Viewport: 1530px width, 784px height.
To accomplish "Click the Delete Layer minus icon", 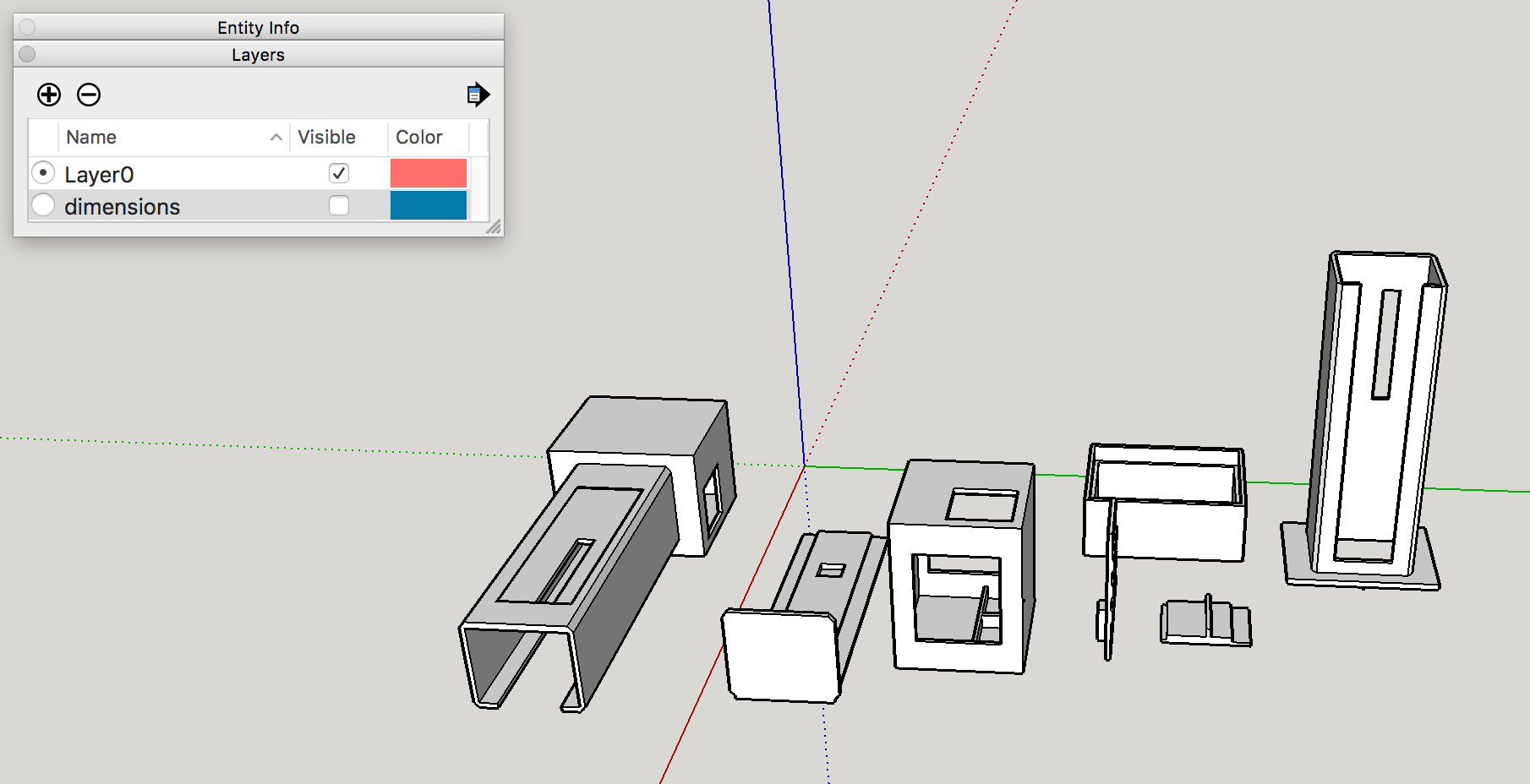I will 89,95.
